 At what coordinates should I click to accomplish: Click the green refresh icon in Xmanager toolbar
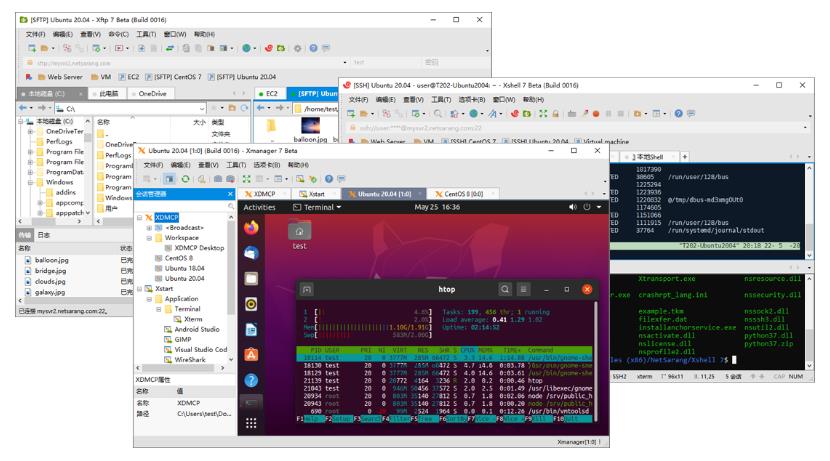tap(185, 179)
